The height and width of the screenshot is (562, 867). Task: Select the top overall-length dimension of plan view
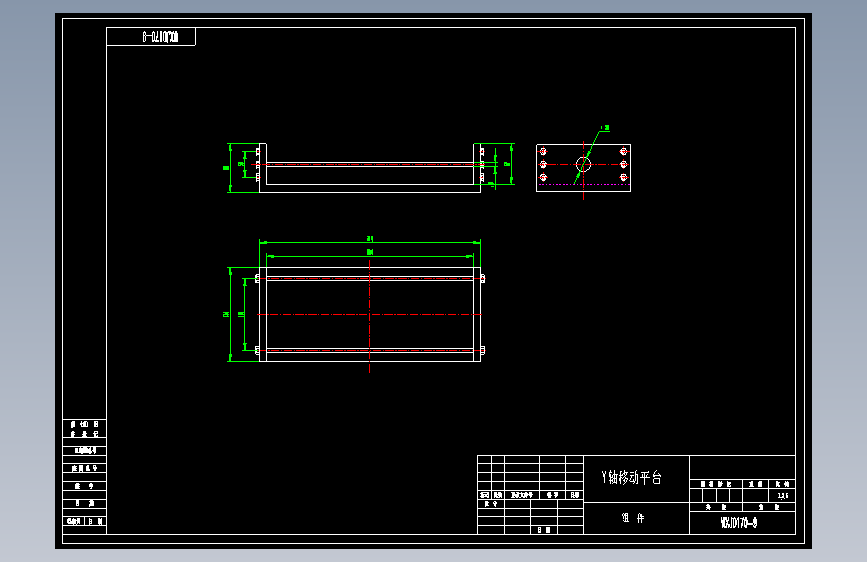coord(370,241)
